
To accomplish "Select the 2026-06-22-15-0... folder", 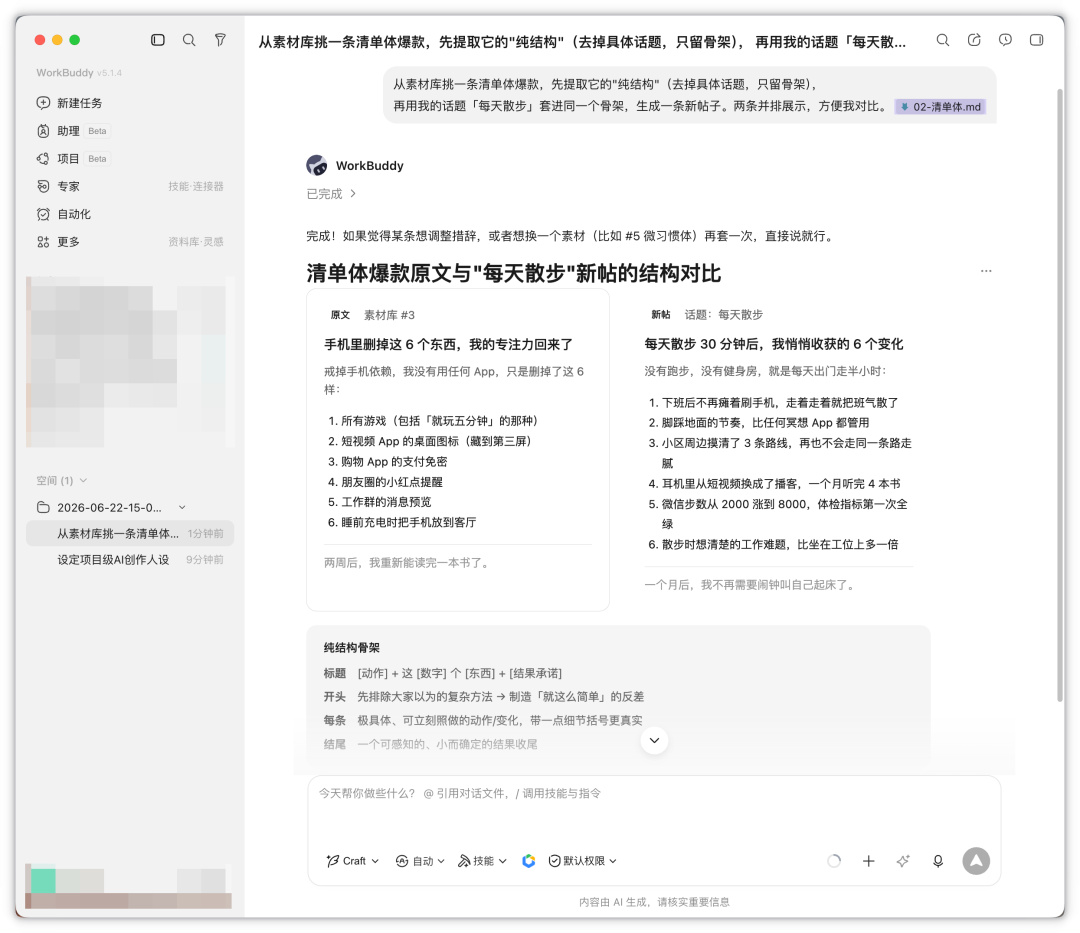I will (109, 507).
